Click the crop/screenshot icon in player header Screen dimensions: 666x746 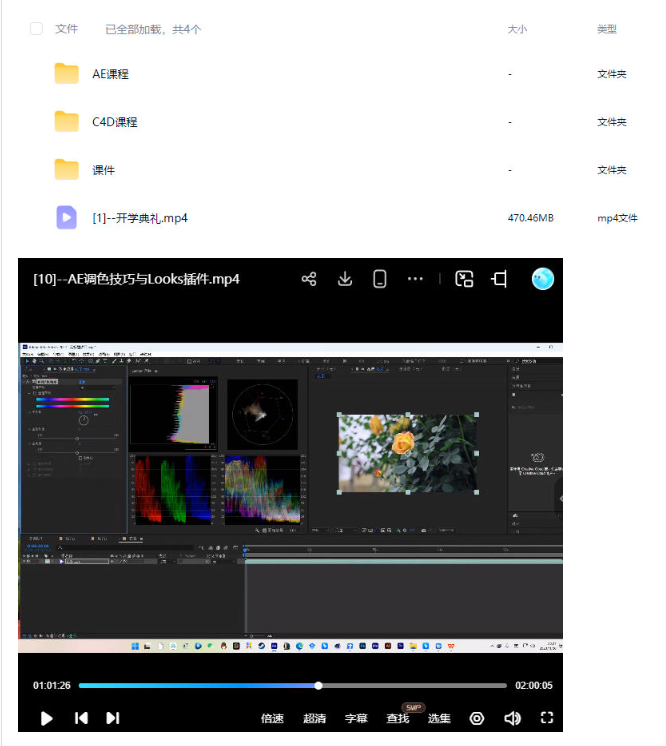coord(499,279)
